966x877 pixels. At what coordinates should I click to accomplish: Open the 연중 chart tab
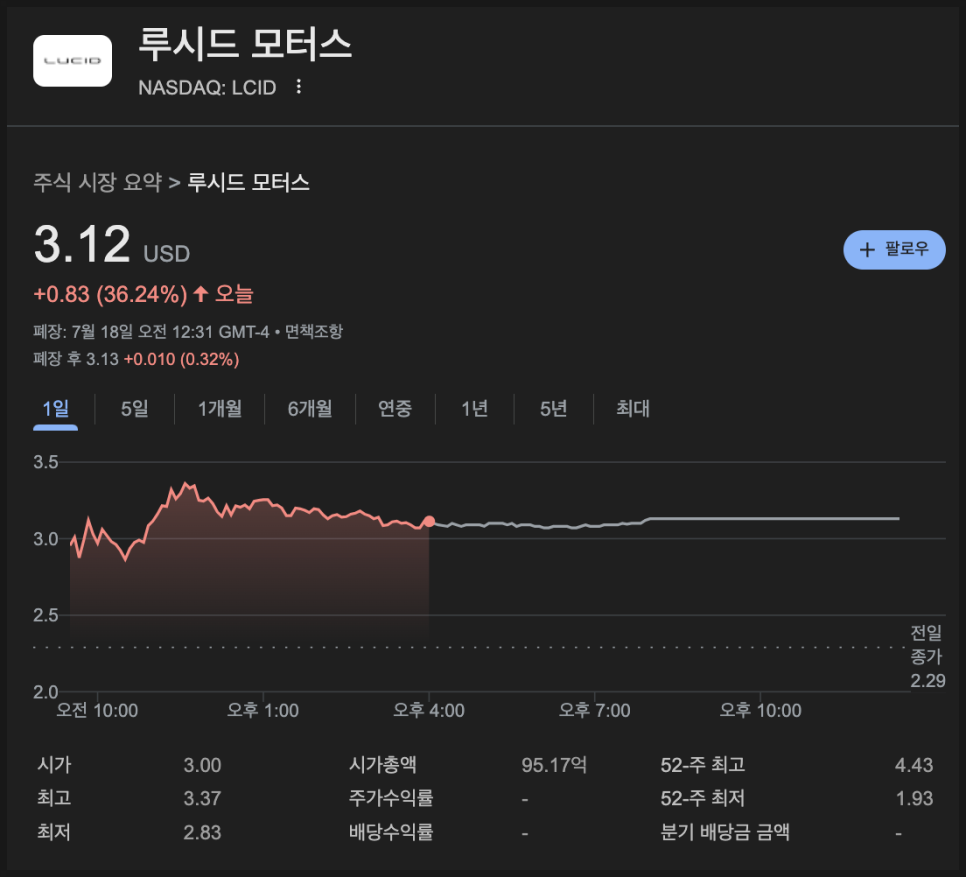click(x=395, y=409)
